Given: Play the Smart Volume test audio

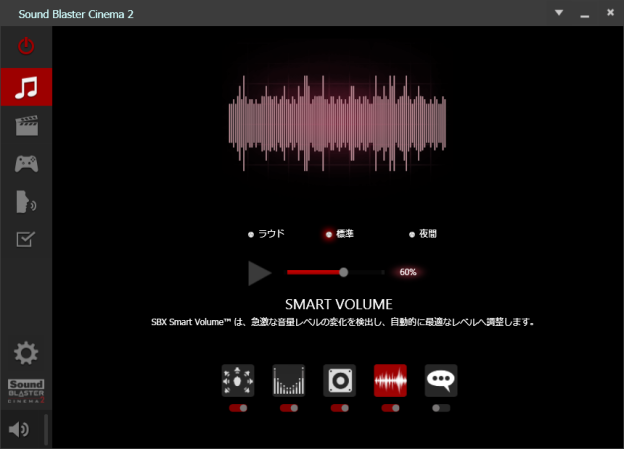Looking at the screenshot, I should 259,273.
